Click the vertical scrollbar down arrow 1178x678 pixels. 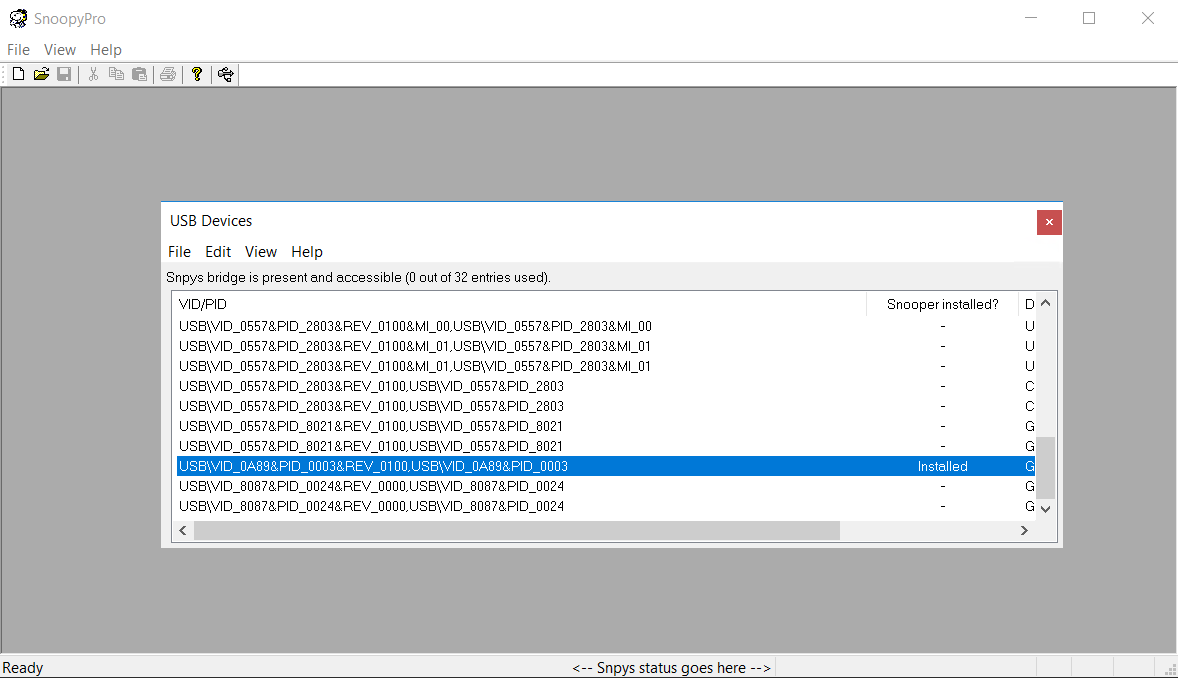pos(1046,509)
